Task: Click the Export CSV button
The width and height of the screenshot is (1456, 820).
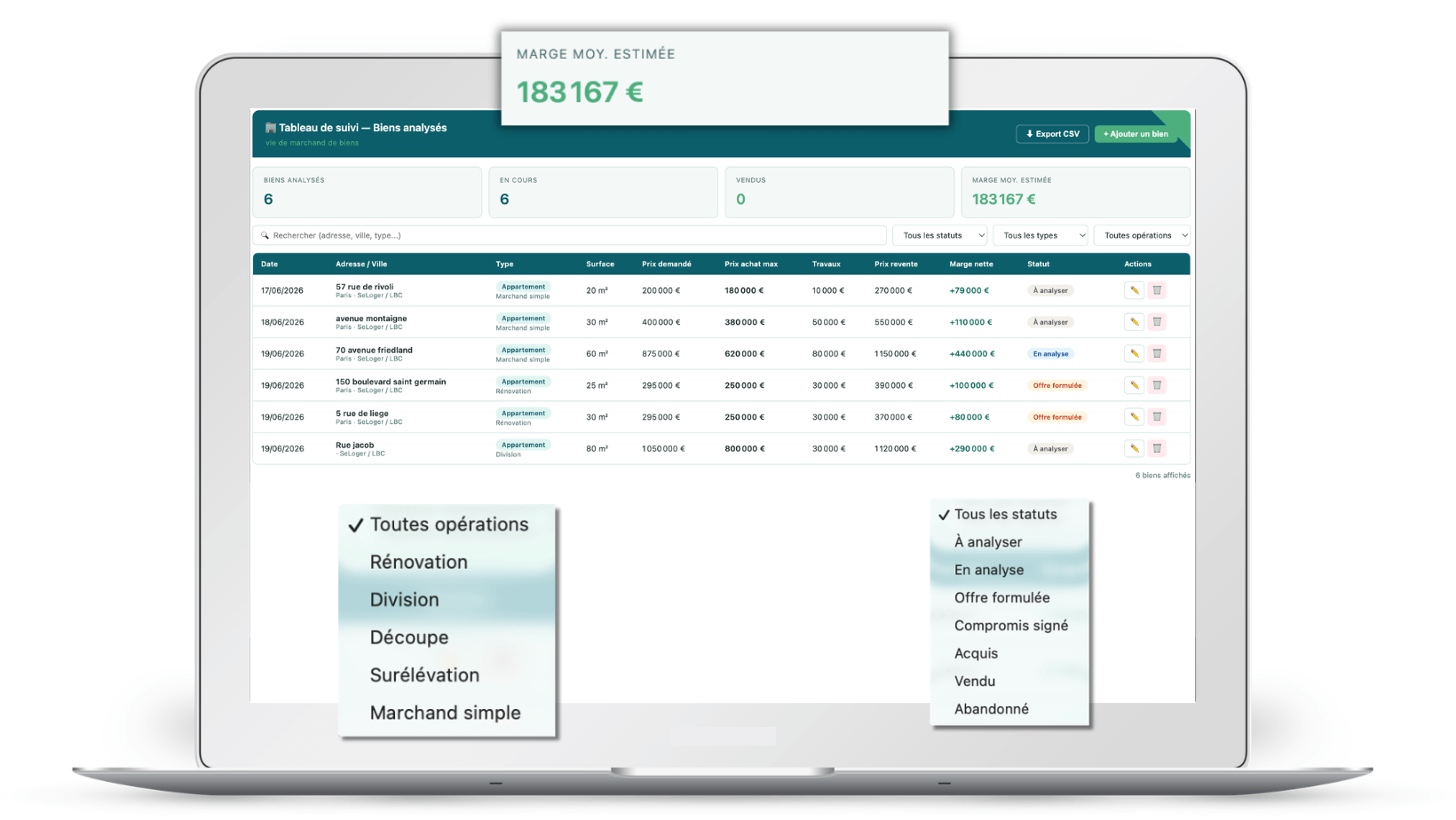Action: 1052,134
